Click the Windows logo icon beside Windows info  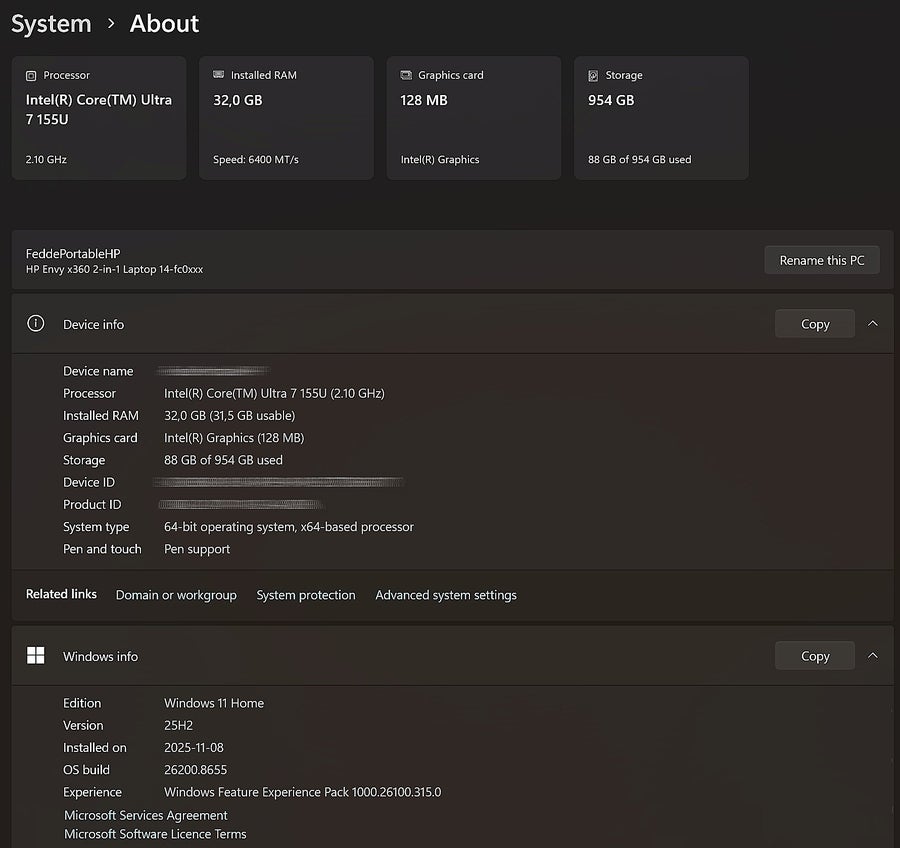pos(36,655)
